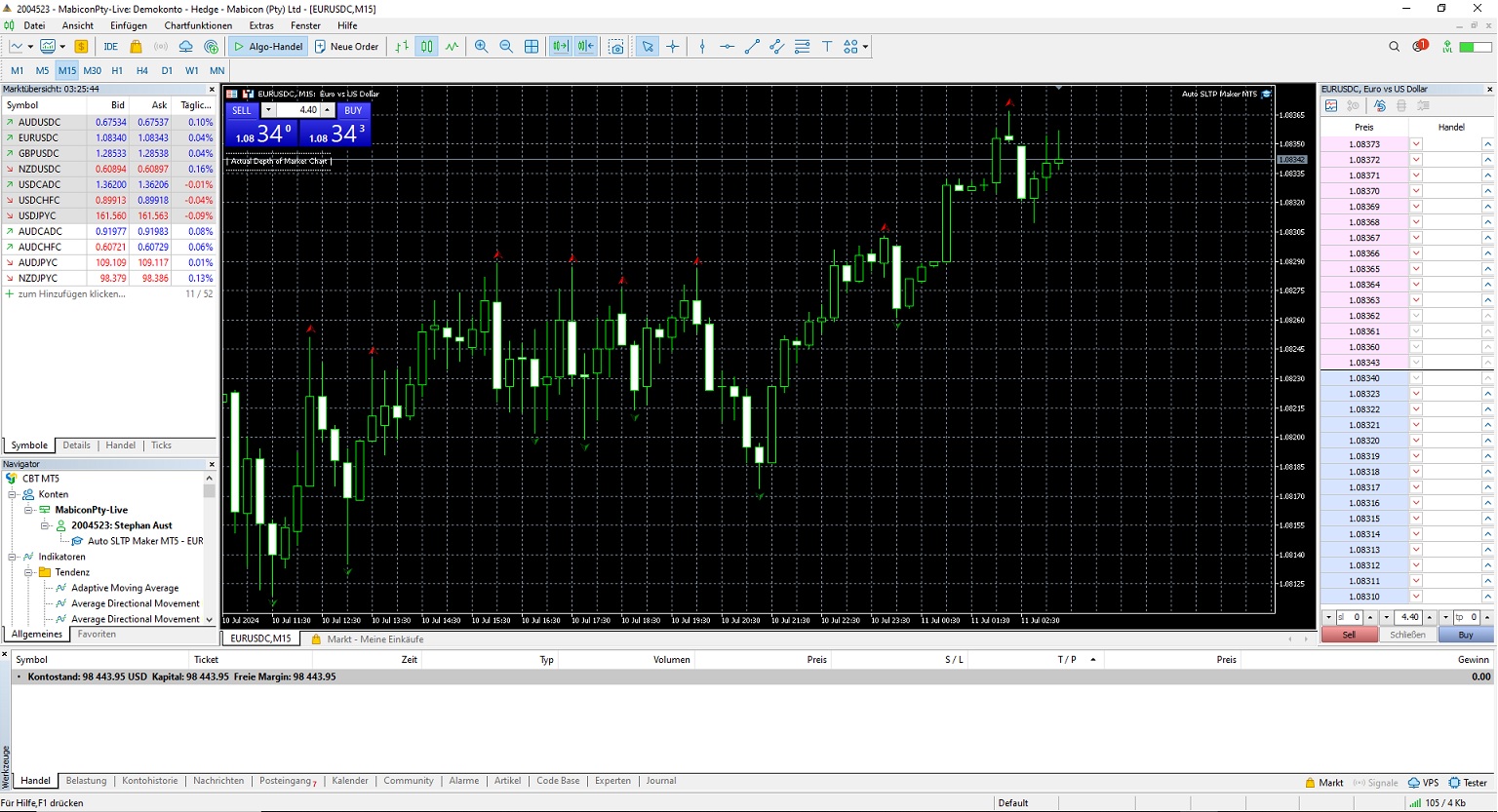Toggle chart auto scroll
The height and width of the screenshot is (812, 1498).
point(560,47)
